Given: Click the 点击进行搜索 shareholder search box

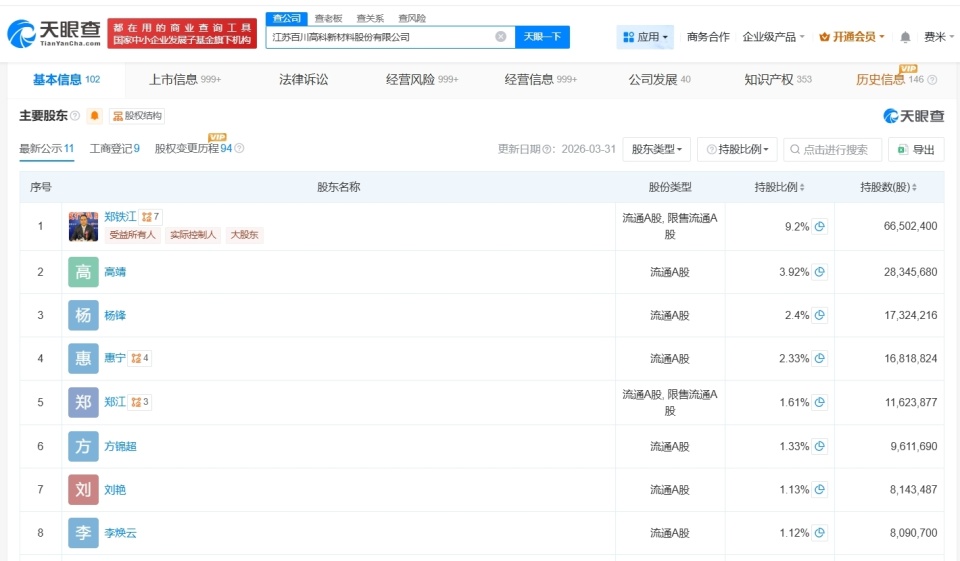Looking at the screenshot, I should click(833, 149).
